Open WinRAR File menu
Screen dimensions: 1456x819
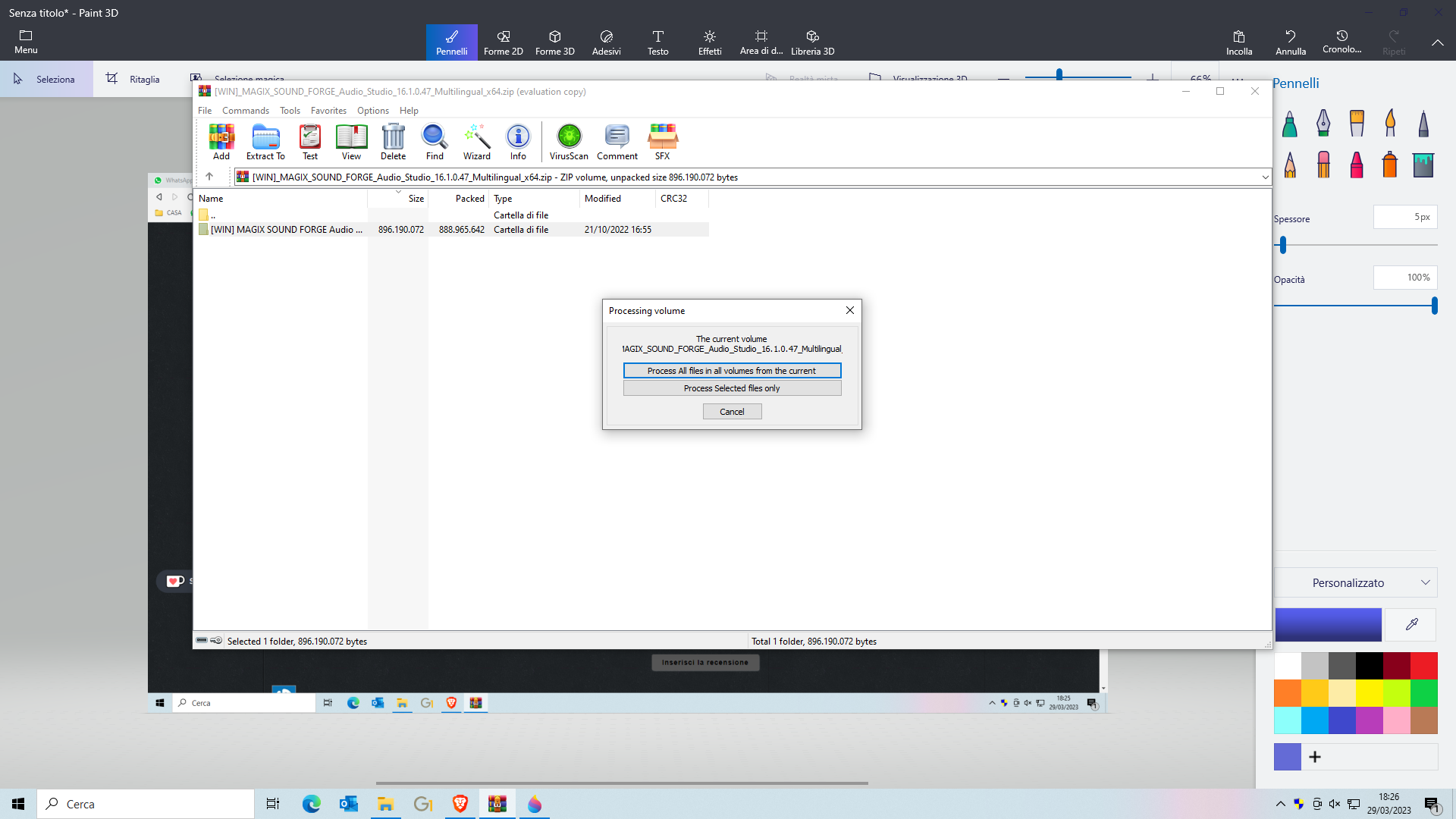(x=205, y=111)
